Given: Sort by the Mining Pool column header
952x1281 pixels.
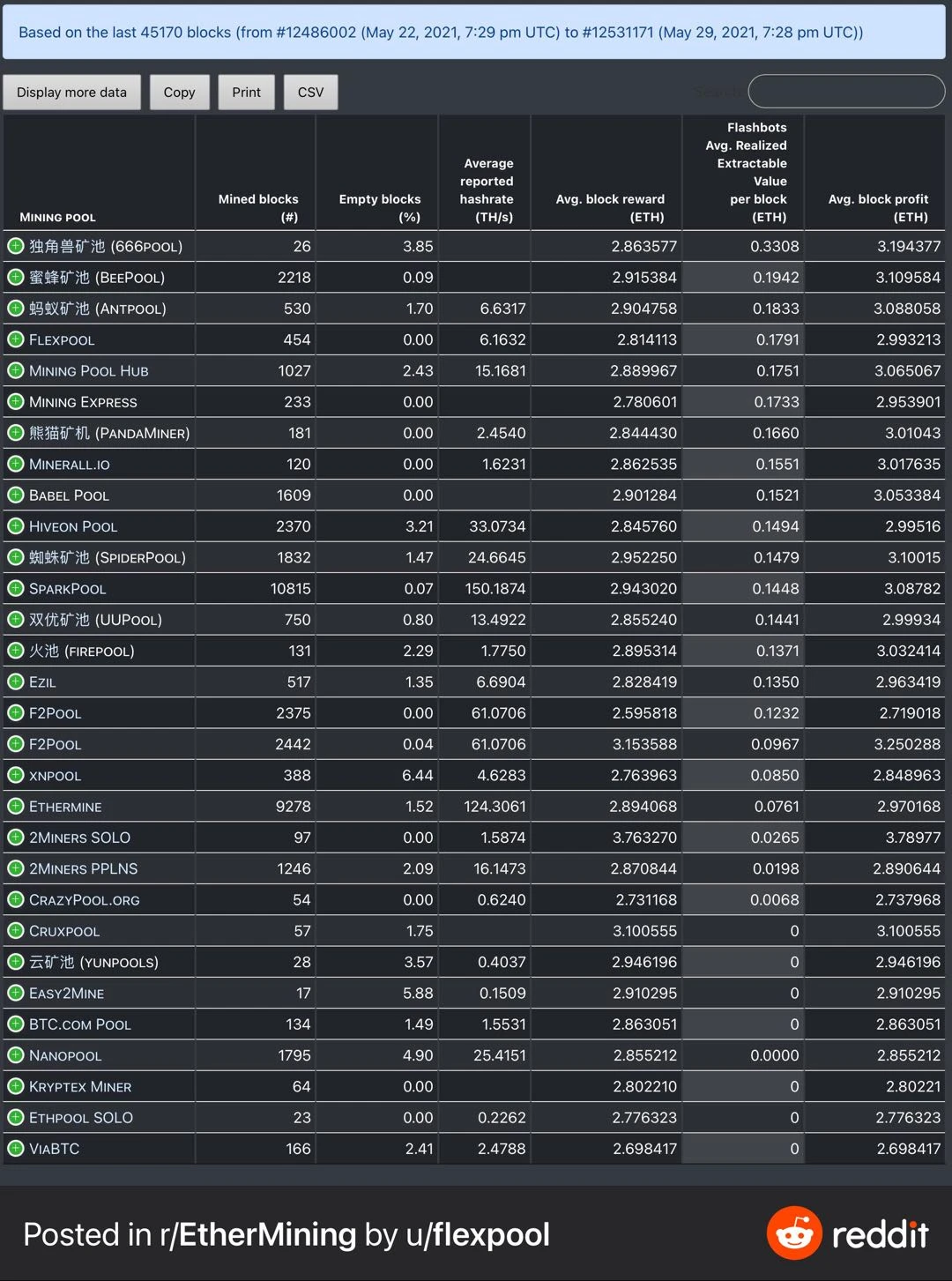Looking at the screenshot, I should (x=99, y=173).
